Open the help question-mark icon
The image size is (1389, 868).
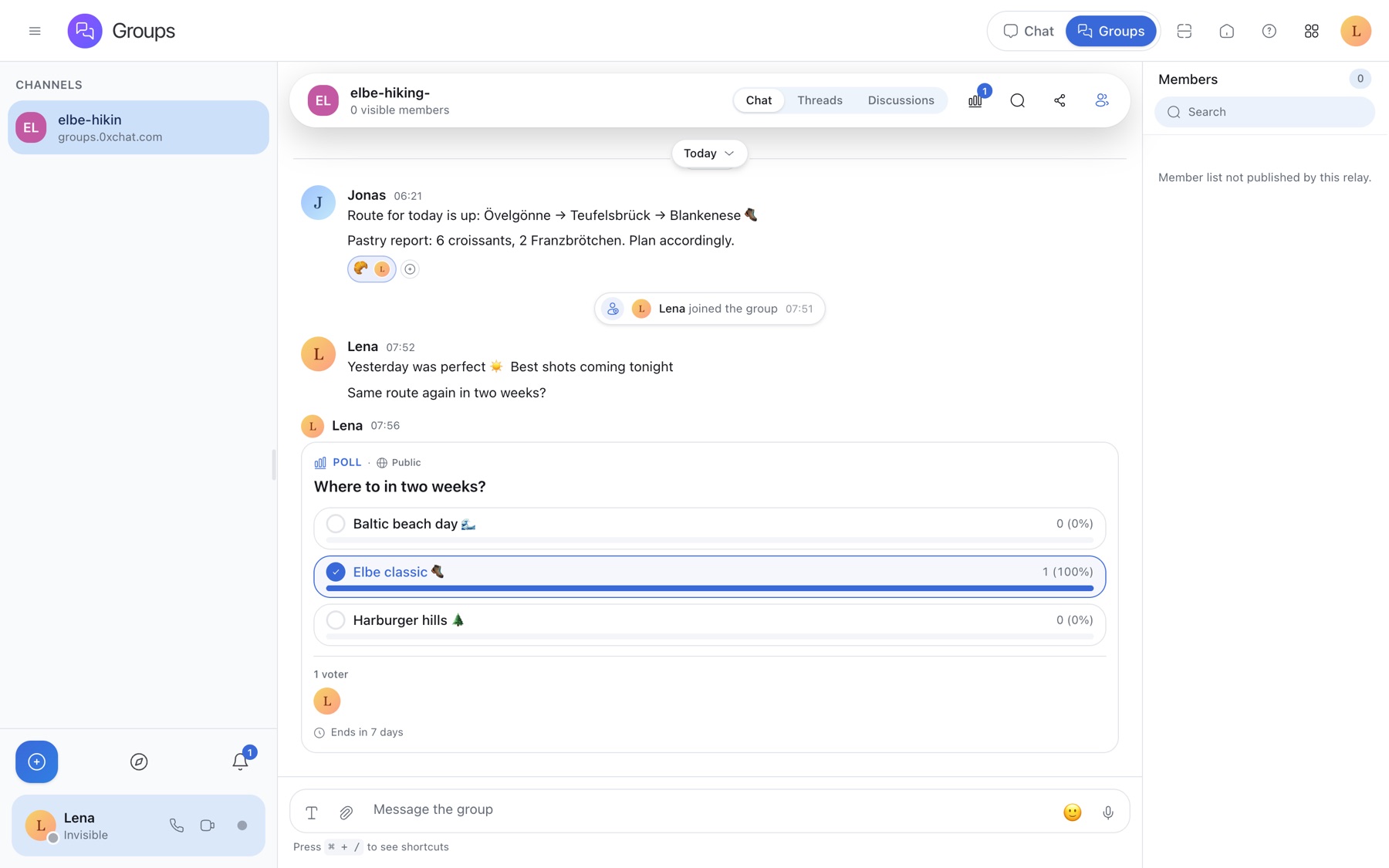pyautogui.click(x=1269, y=31)
